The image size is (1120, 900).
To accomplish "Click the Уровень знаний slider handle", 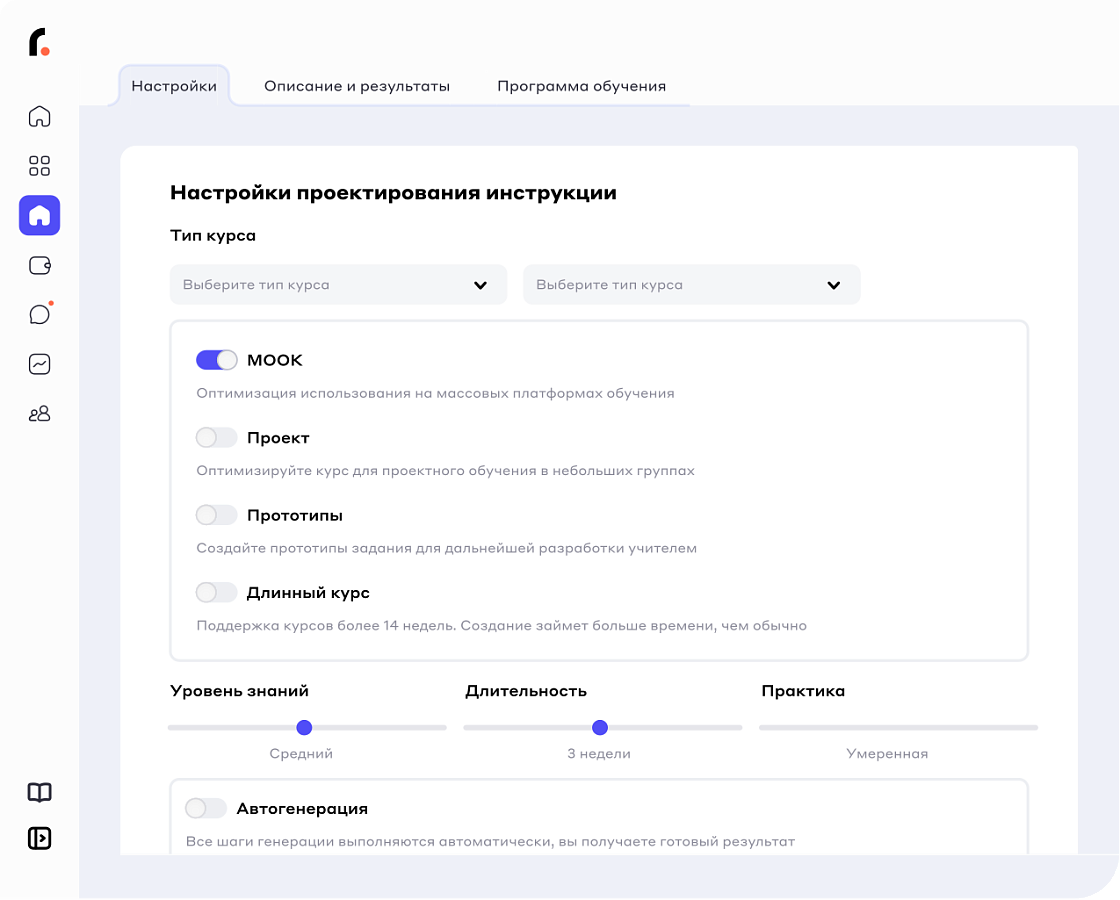I will click(x=304, y=728).
